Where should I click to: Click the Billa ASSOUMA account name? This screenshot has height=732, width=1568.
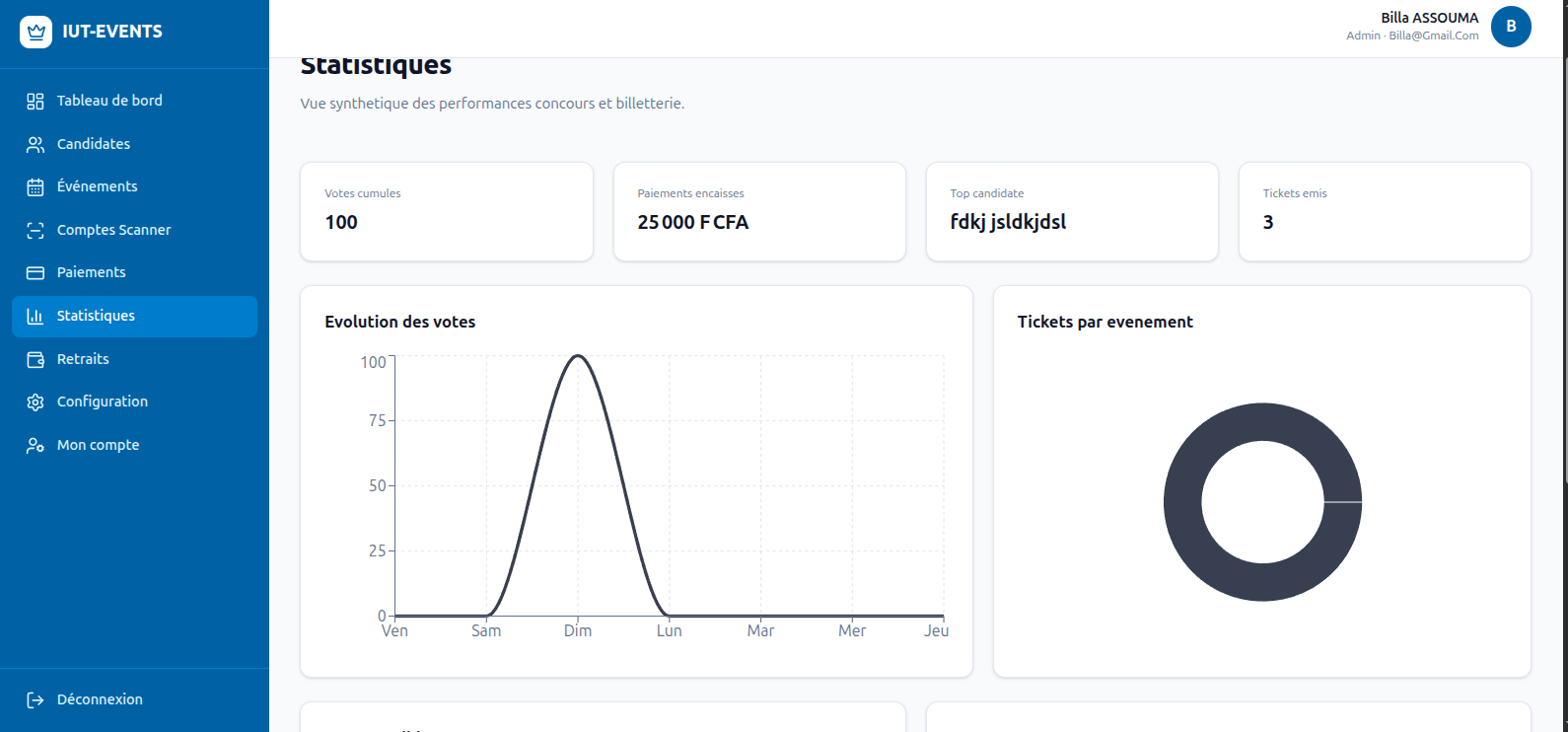coord(1429,18)
